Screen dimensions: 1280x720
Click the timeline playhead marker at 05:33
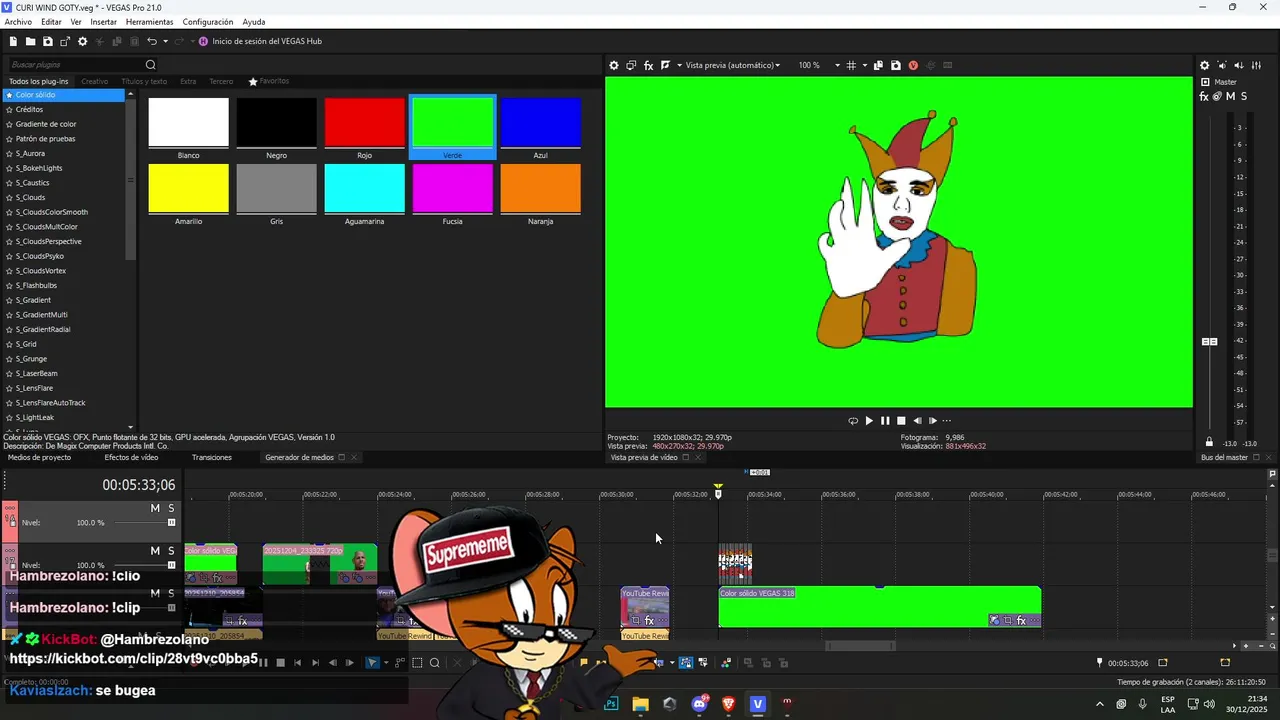click(718, 493)
